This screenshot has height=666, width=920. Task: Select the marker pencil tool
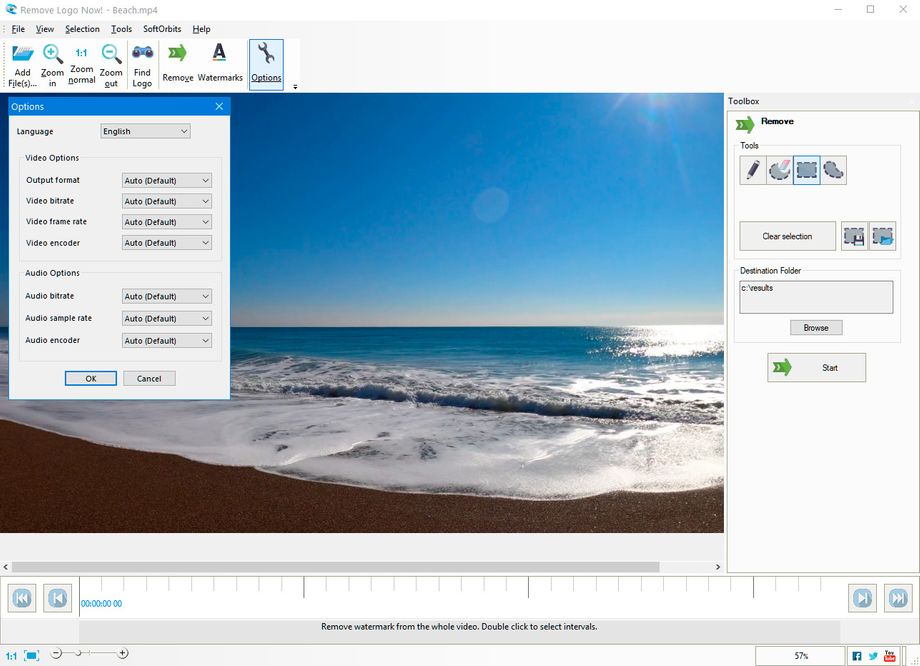pos(751,170)
